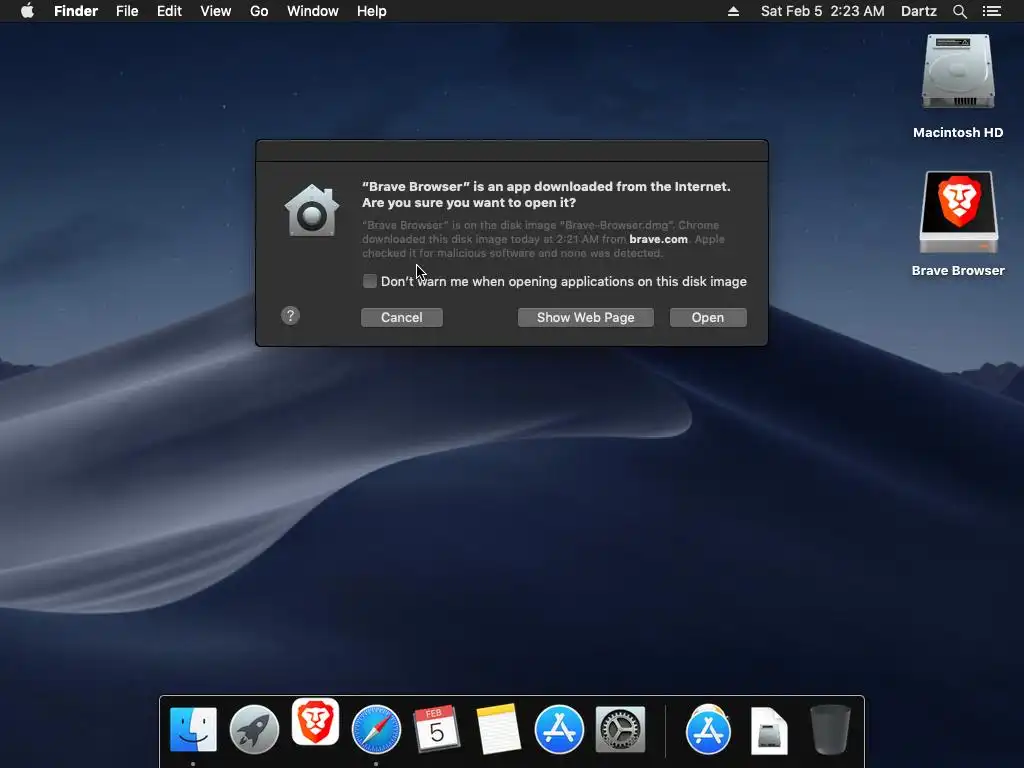Click the help question mark button
This screenshot has height=768, width=1024.
tap(291, 316)
